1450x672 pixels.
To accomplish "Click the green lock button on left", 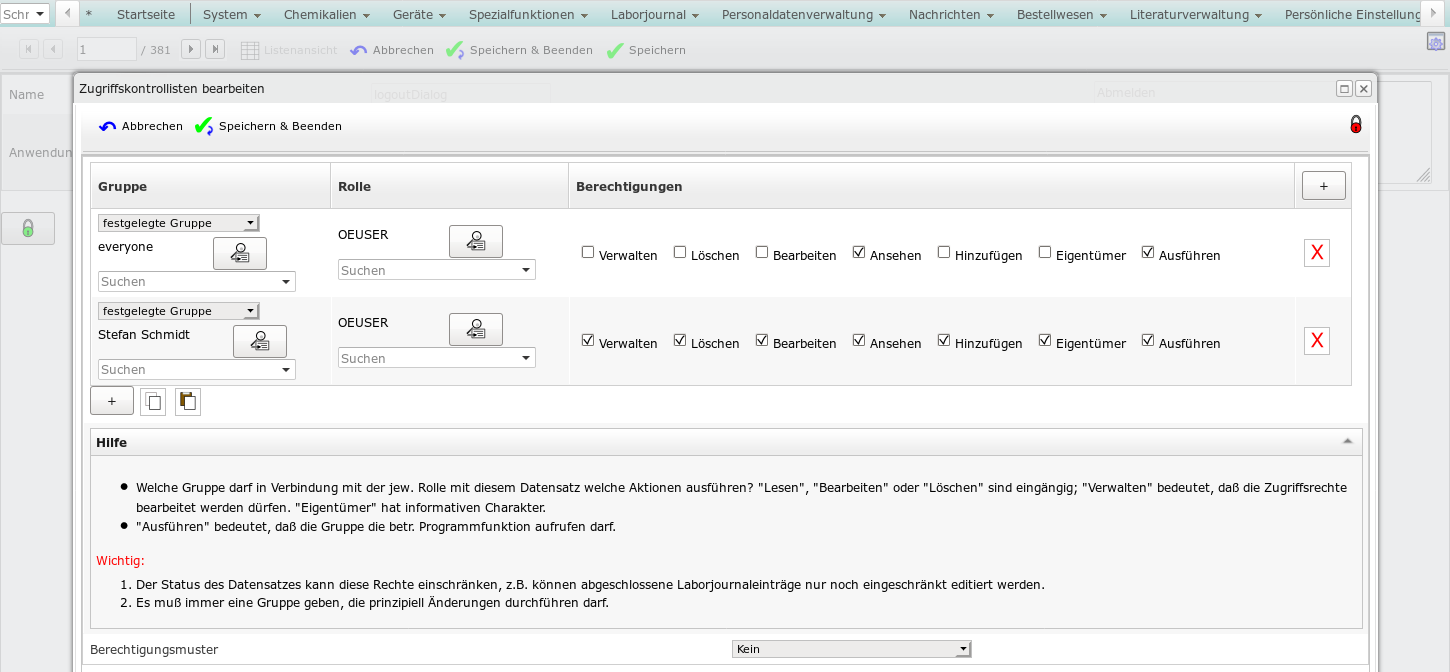I will click(28, 229).
